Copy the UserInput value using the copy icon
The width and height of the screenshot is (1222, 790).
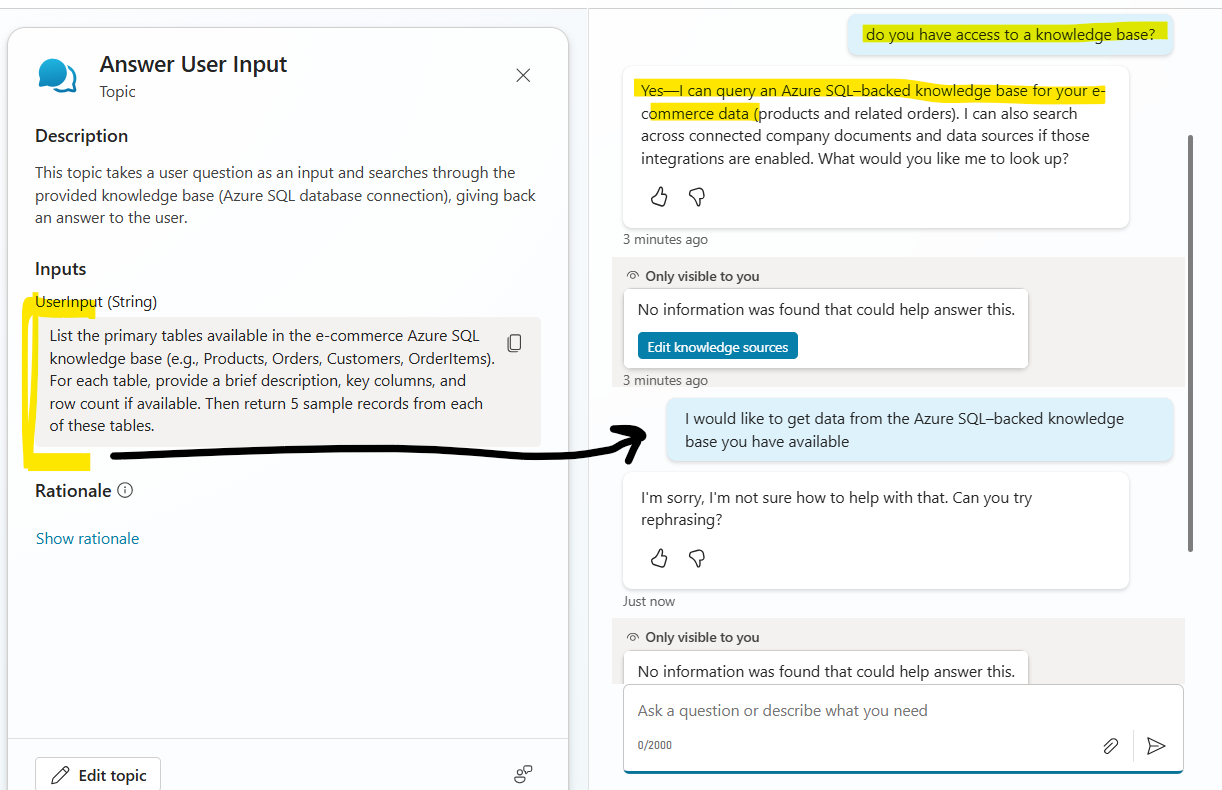[x=514, y=342]
